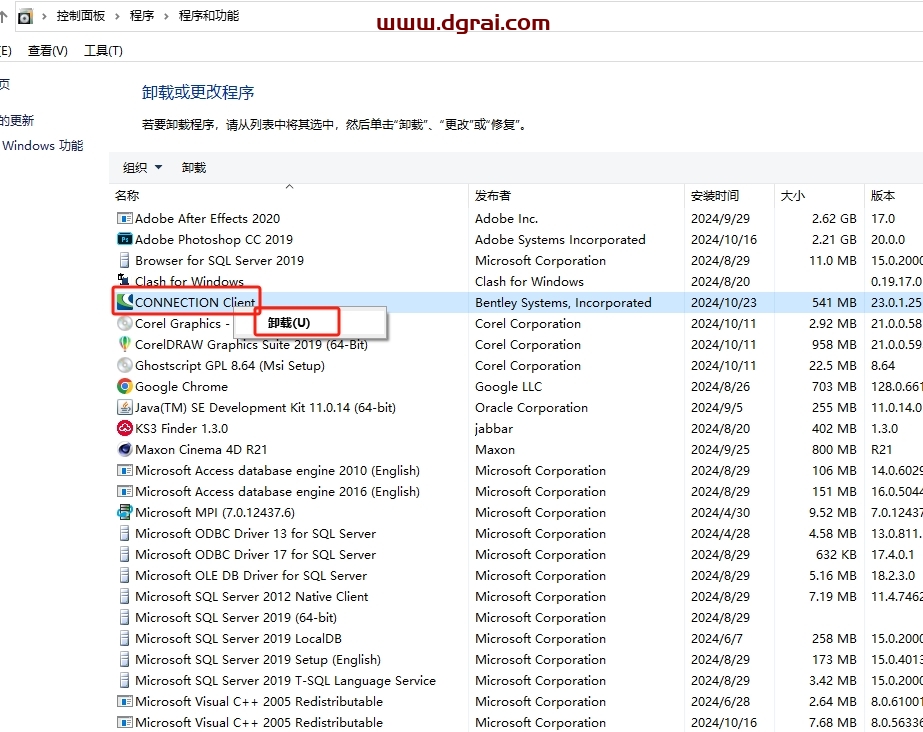Click the Access database engine 2010 icon
The height and width of the screenshot is (732, 923).
click(124, 470)
